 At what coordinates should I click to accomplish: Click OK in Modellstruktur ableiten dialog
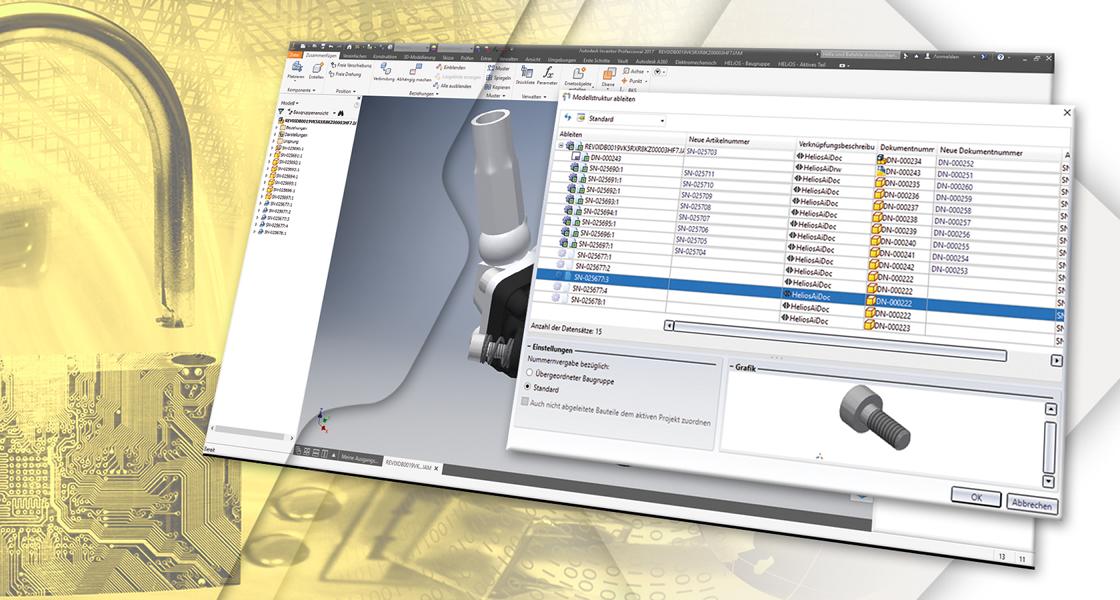(976, 497)
